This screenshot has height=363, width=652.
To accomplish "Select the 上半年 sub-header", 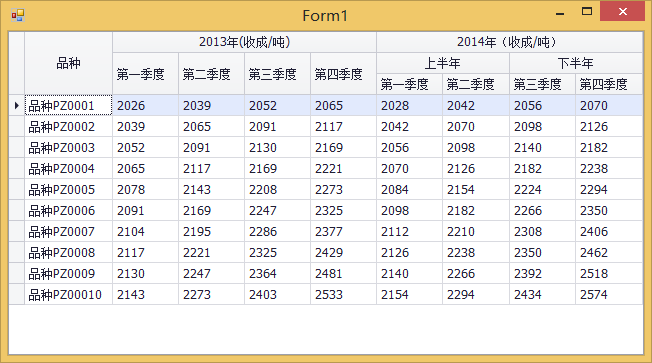I will click(x=443, y=63).
